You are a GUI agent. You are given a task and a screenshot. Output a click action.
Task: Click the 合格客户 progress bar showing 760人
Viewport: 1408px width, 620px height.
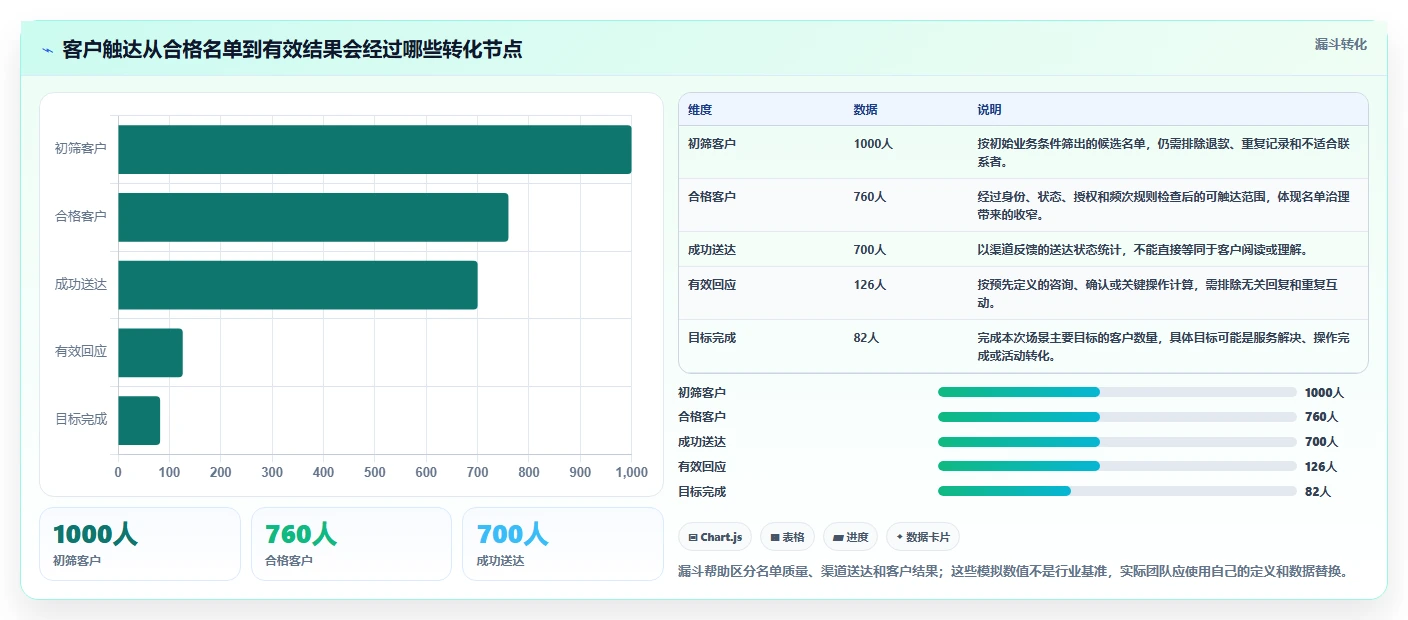pyautogui.click(x=1117, y=417)
